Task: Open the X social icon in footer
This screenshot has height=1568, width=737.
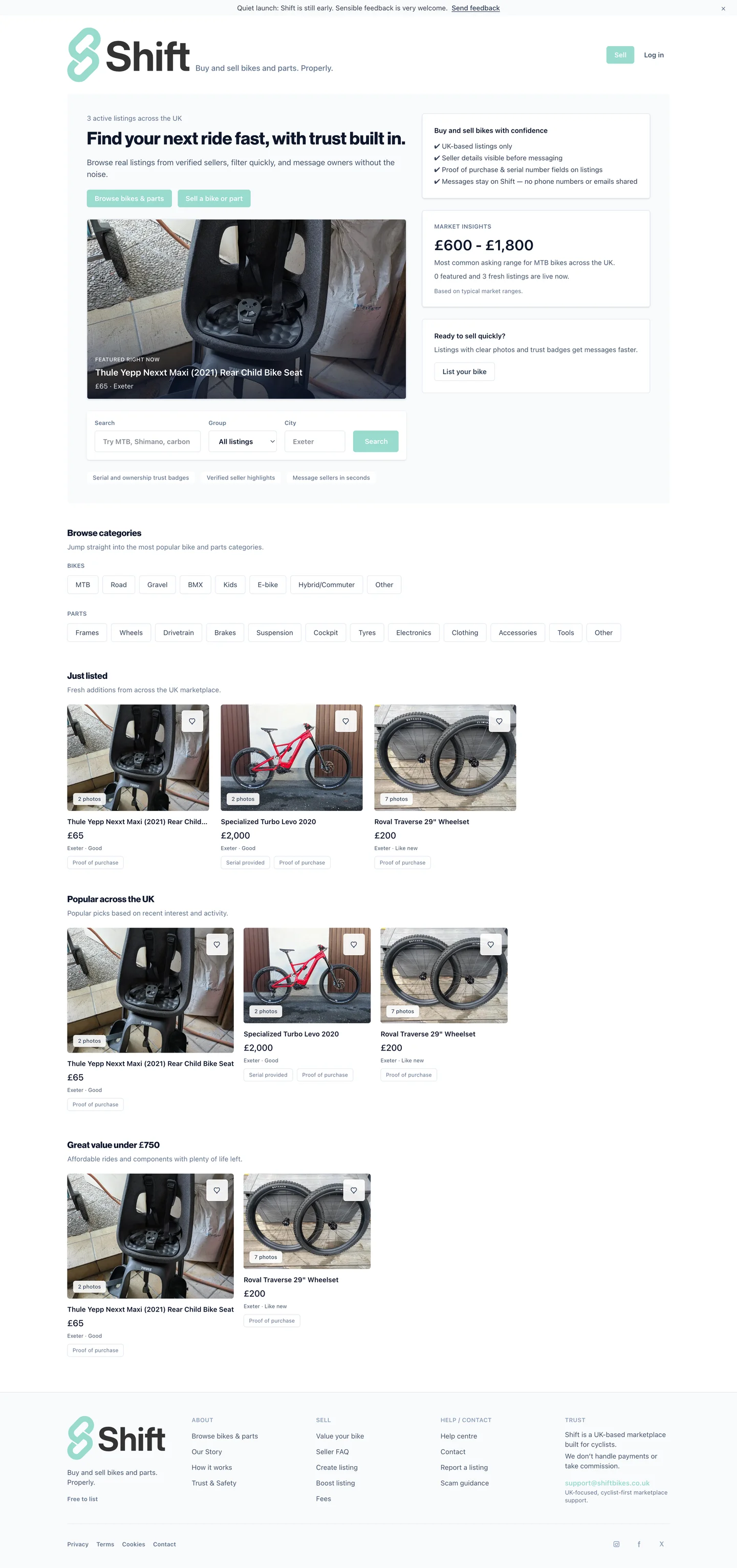Action: (662, 1544)
